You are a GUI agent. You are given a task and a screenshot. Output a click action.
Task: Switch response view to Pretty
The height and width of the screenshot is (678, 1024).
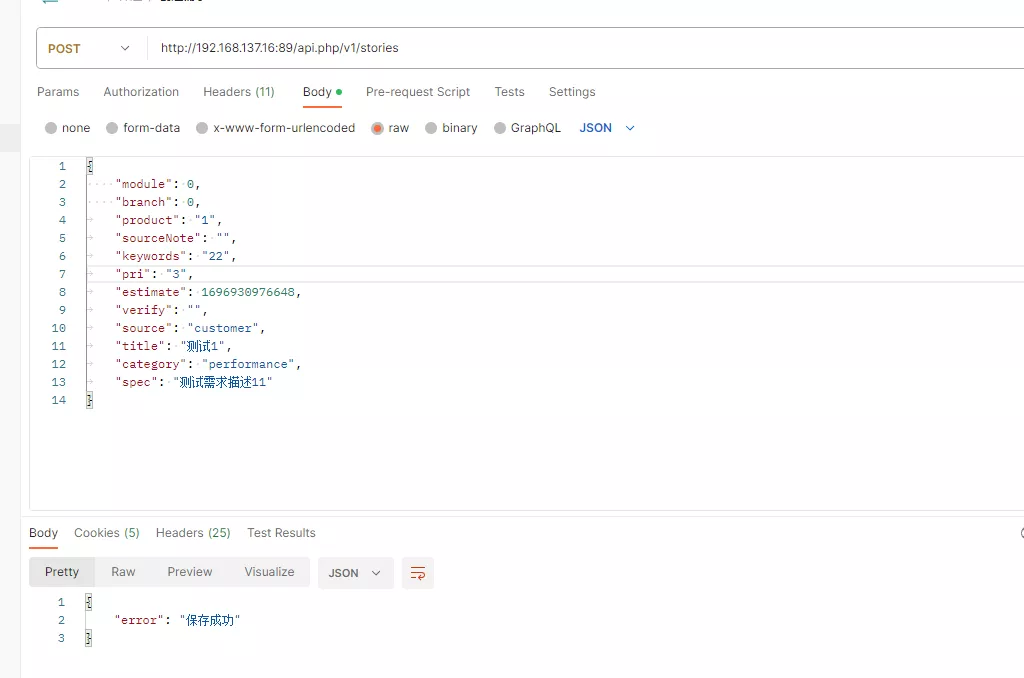(62, 572)
